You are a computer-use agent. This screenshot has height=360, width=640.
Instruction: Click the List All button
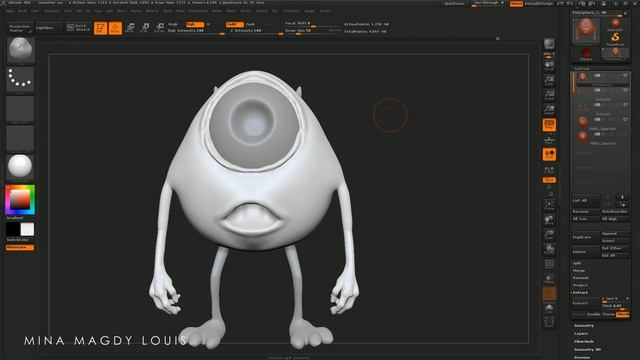(x=585, y=200)
